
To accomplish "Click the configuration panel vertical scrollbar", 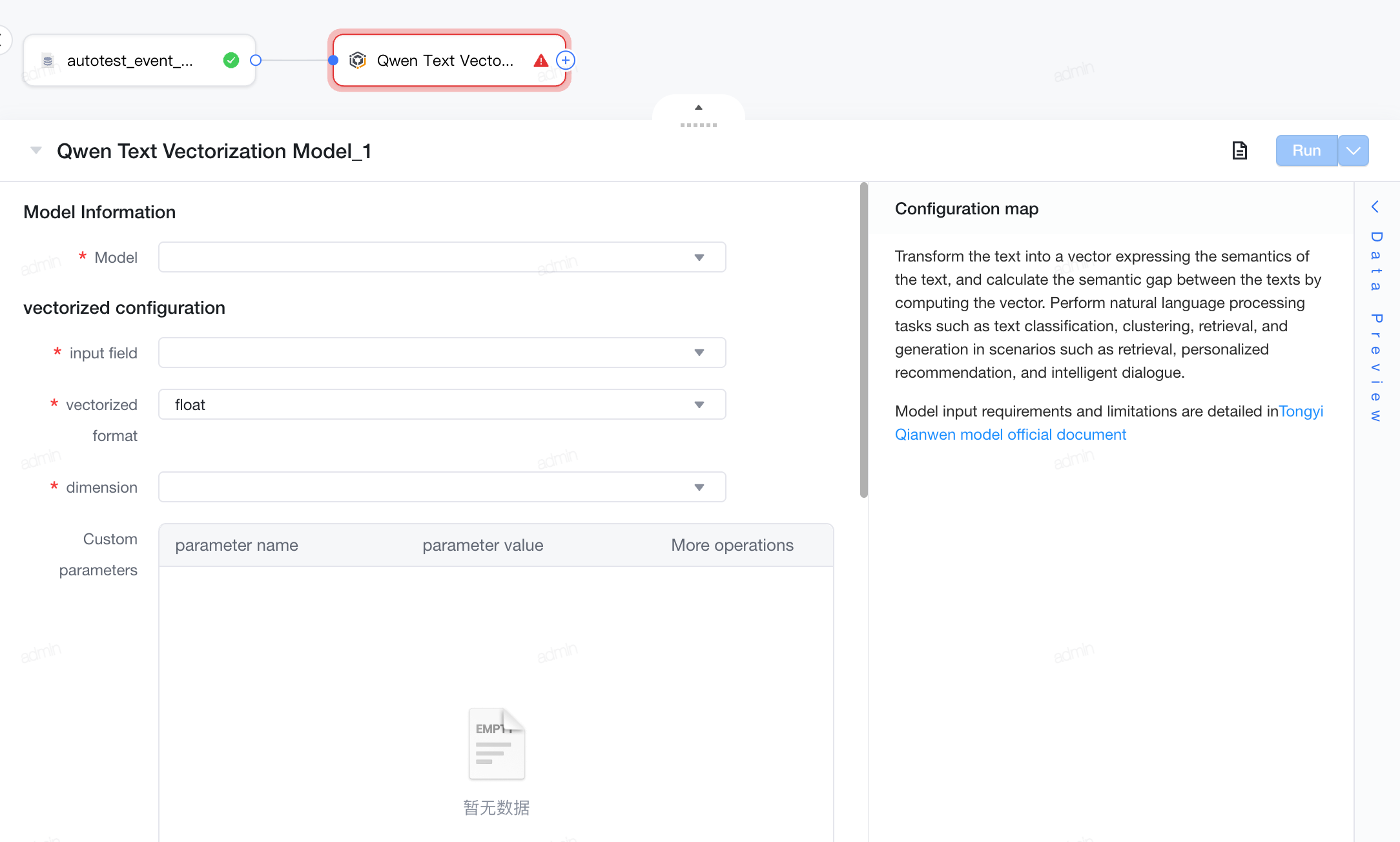I will [864, 340].
